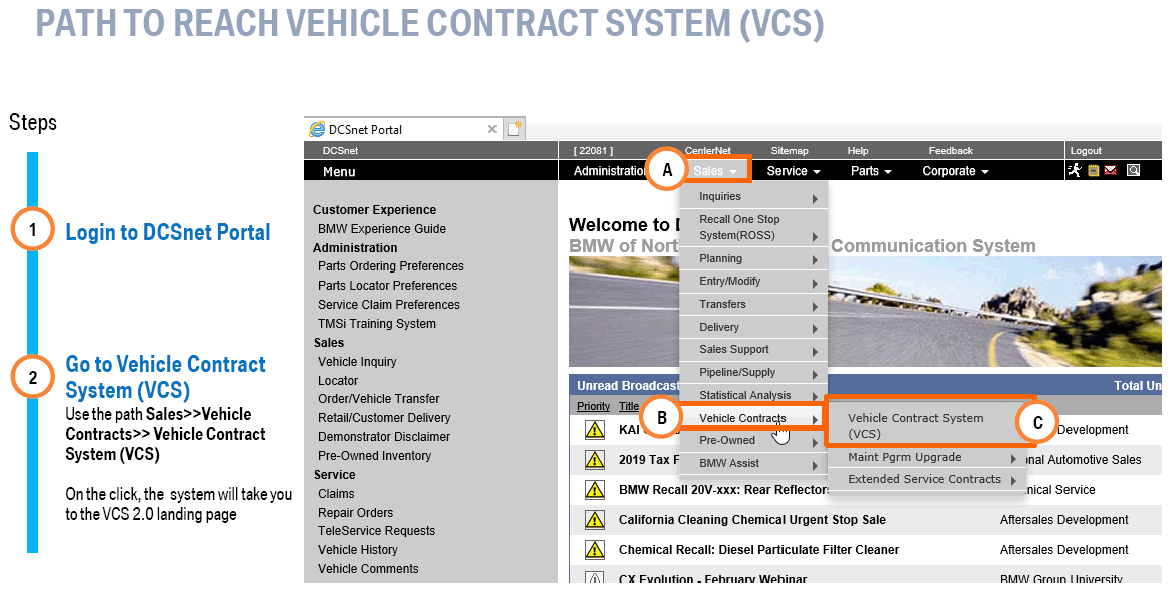Image resolution: width=1171 pixels, height=592 pixels.
Task: Click the running man icon in toolbar
Action: pos(1075,171)
